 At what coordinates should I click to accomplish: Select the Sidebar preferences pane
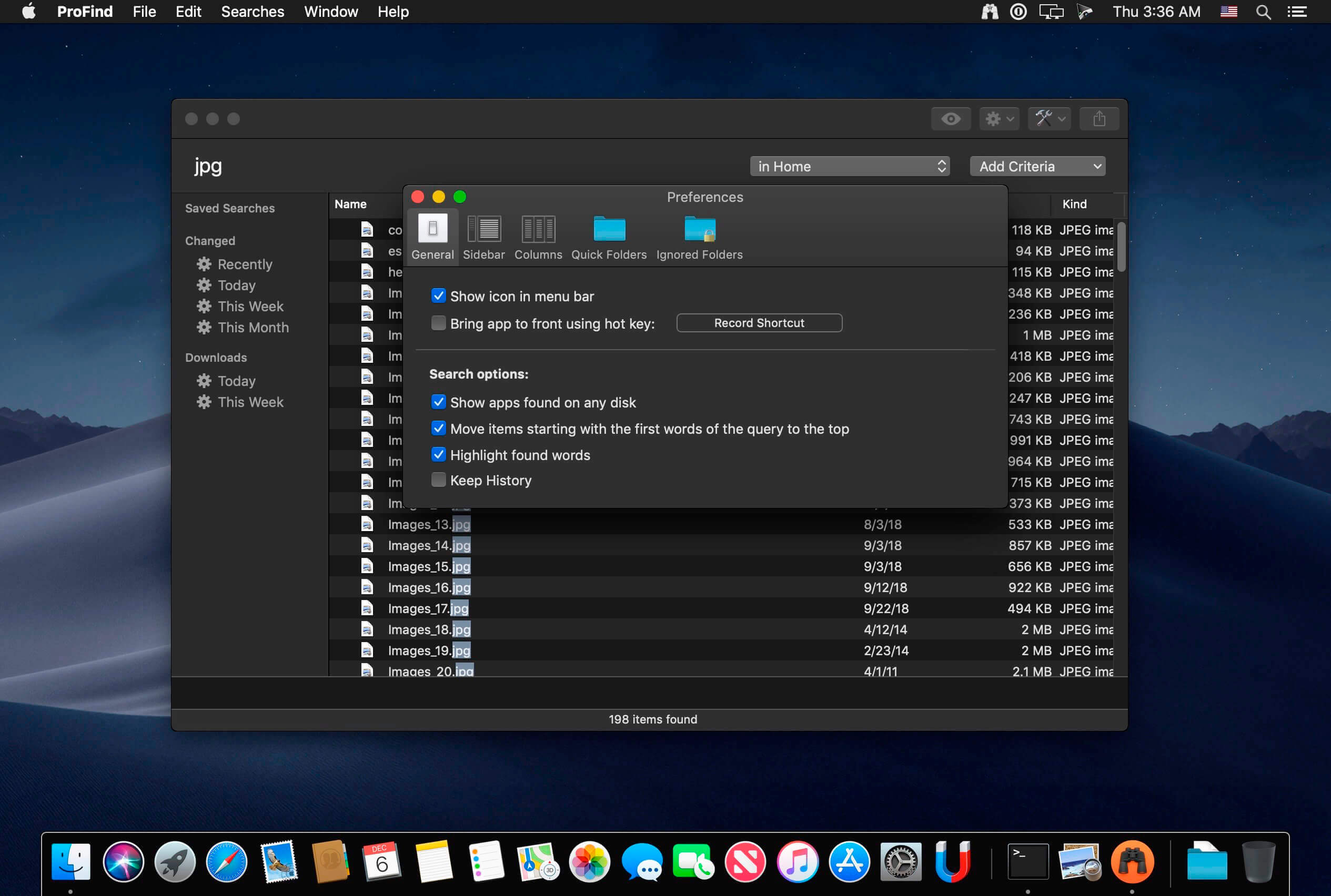[x=483, y=237]
